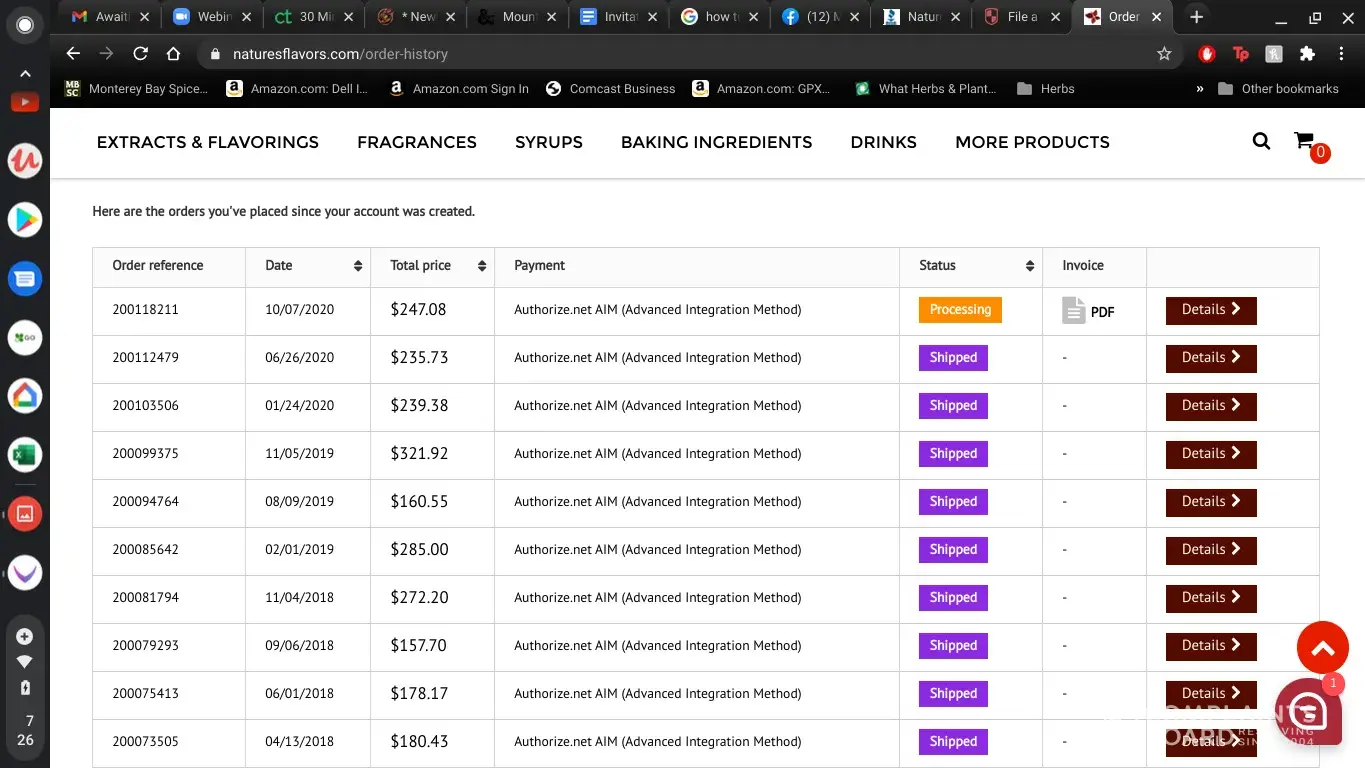Launch Play Store from the shelf
The image size is (1365, 768).
pos(25,219)
